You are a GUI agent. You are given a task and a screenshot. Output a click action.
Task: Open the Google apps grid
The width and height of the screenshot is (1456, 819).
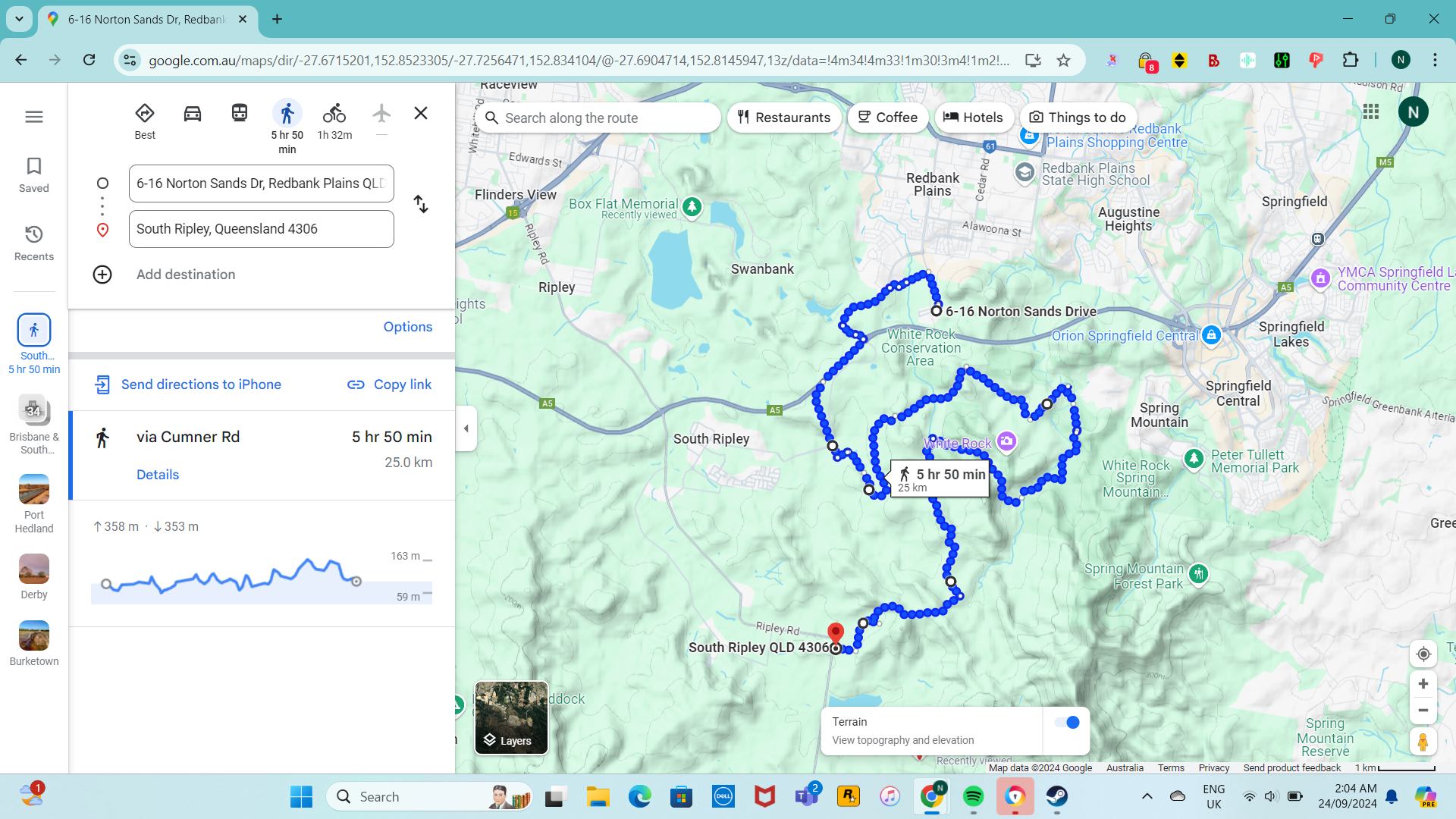tap(1371, 112)
